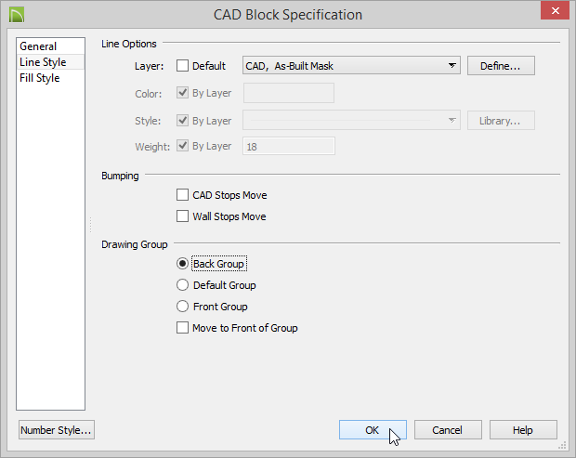The image size is (576, 458).
Task: Open the layer Define... dialog
Action: (x=501, y=66)
